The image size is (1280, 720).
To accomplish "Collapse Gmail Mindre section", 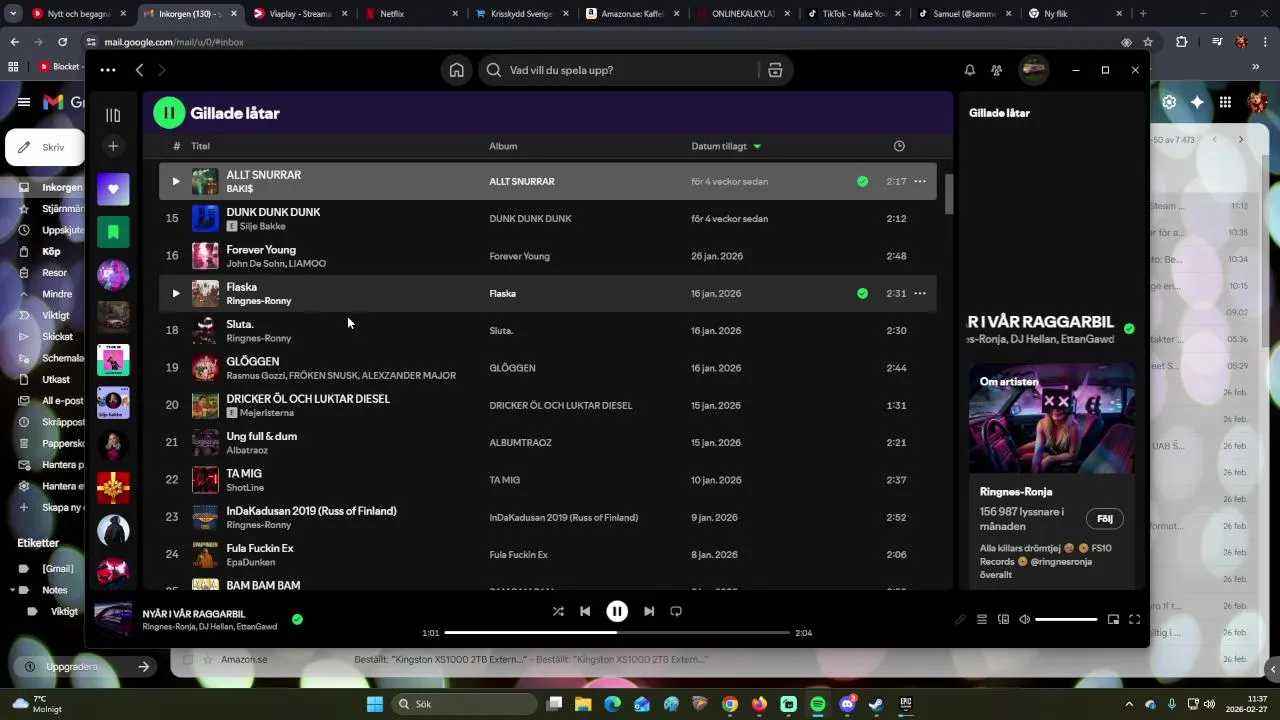I will click(x=57, y=294).
